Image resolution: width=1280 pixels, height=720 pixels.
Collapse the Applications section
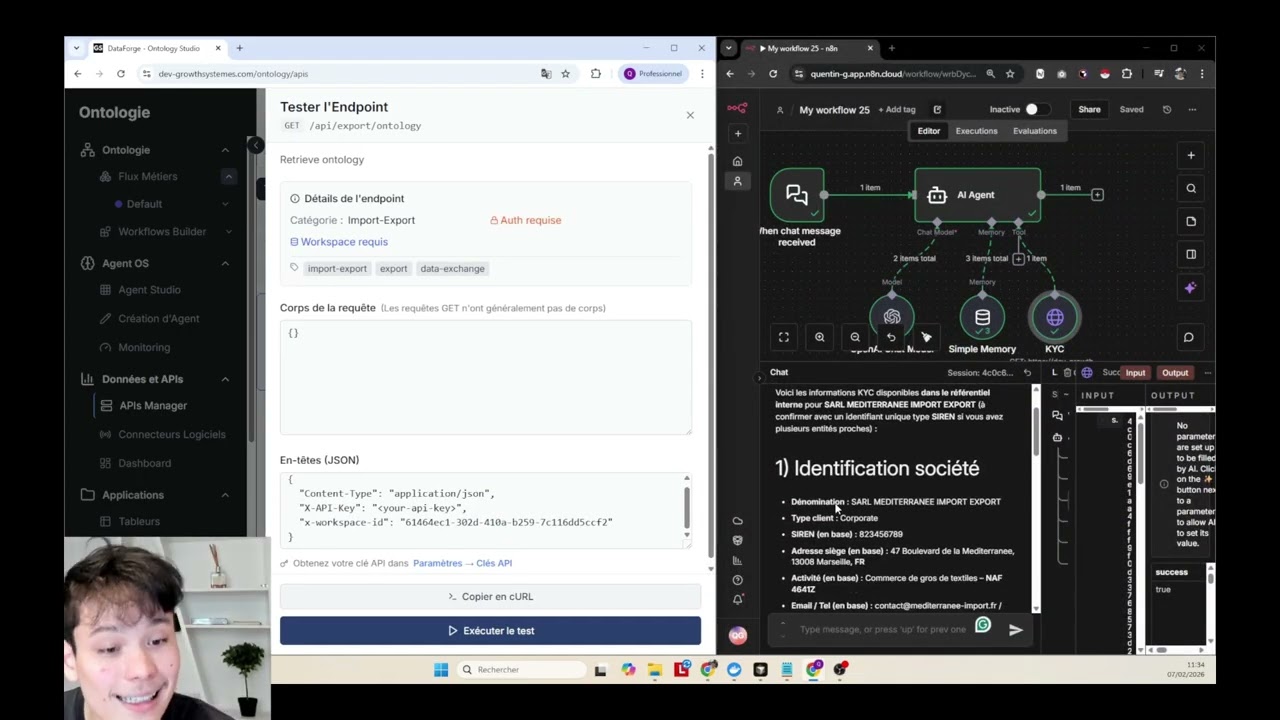[x=225, y=495]
